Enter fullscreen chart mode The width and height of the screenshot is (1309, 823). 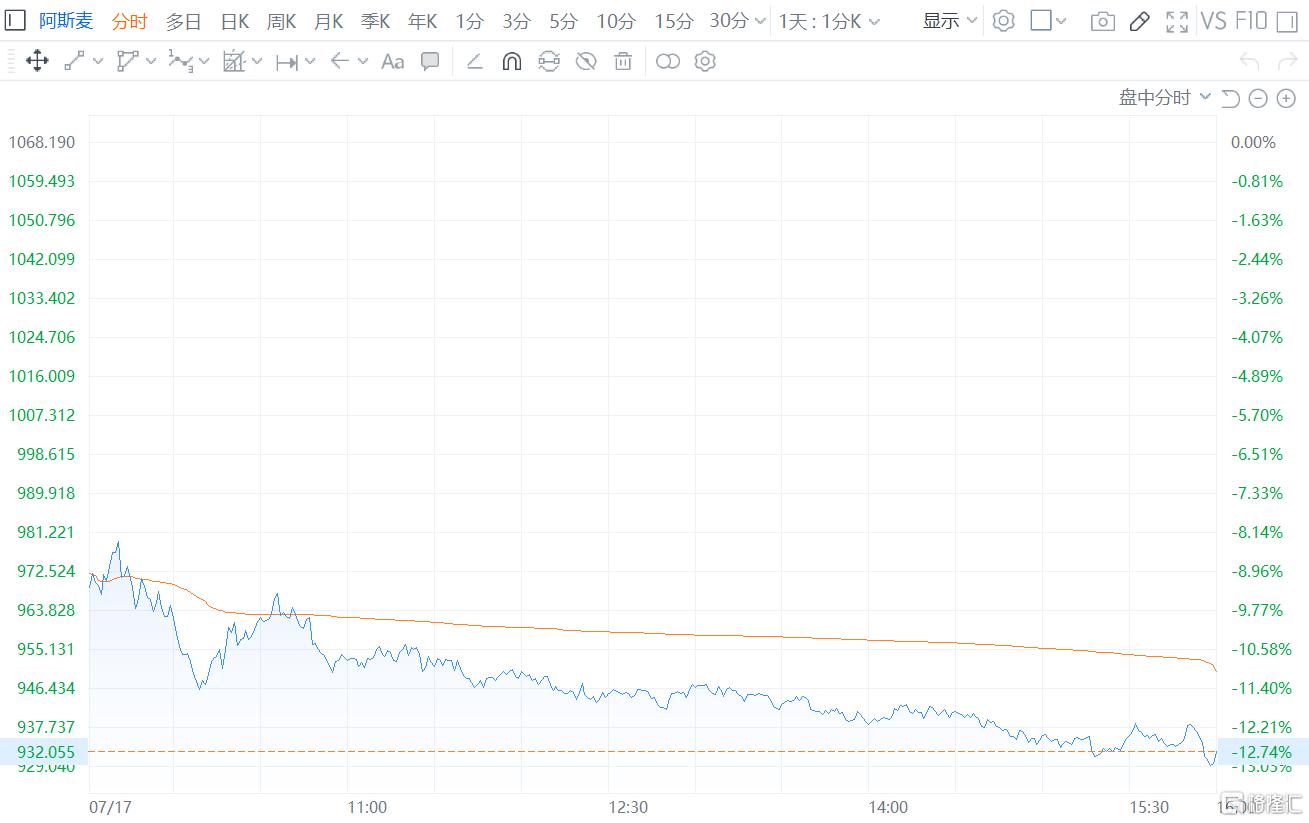[1177, 21]
